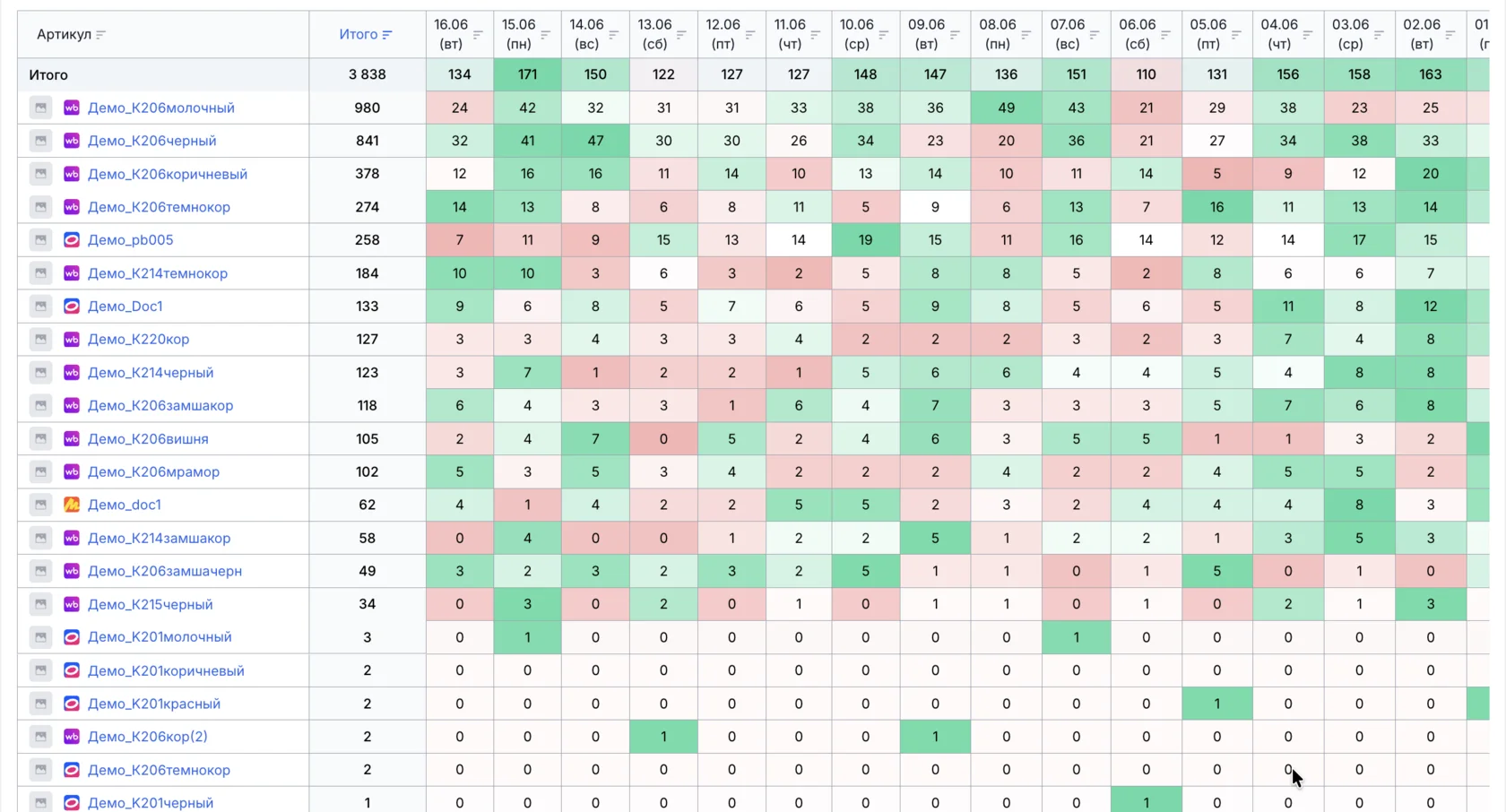Open sort filter for 05.06 (пт) column

[x=1236, y=35]
